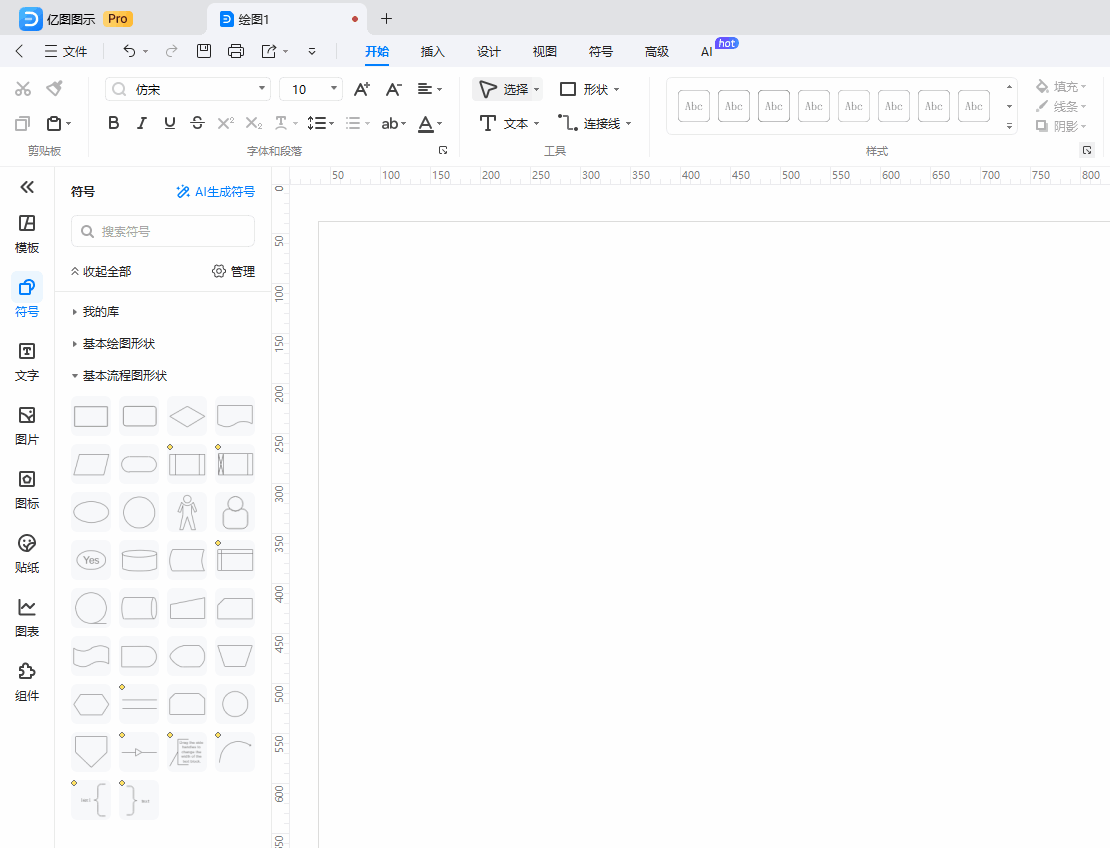Select the 模板 (template) sidebar icon
This screenshot has width=1110, height=848.
click(x=27, y=233)
